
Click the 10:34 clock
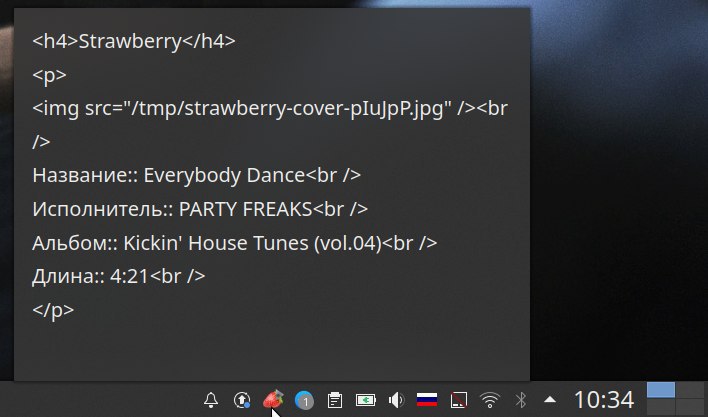(x=604, y=399)
